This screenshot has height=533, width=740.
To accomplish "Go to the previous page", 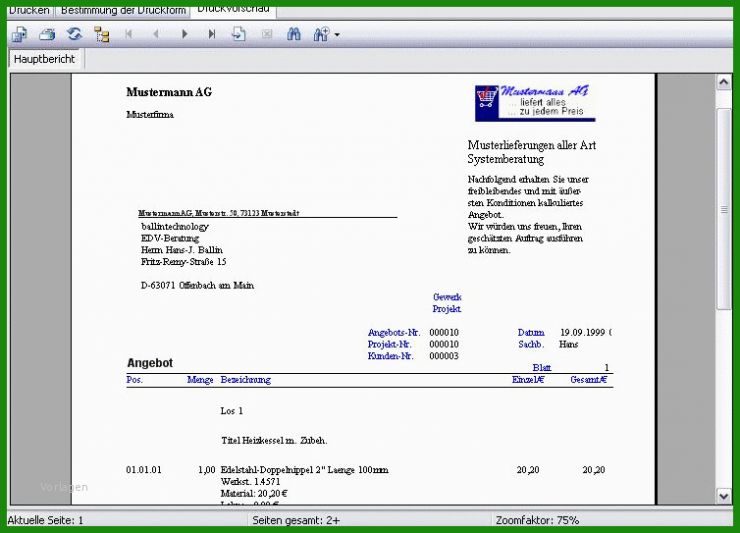I will click(156, 34).
